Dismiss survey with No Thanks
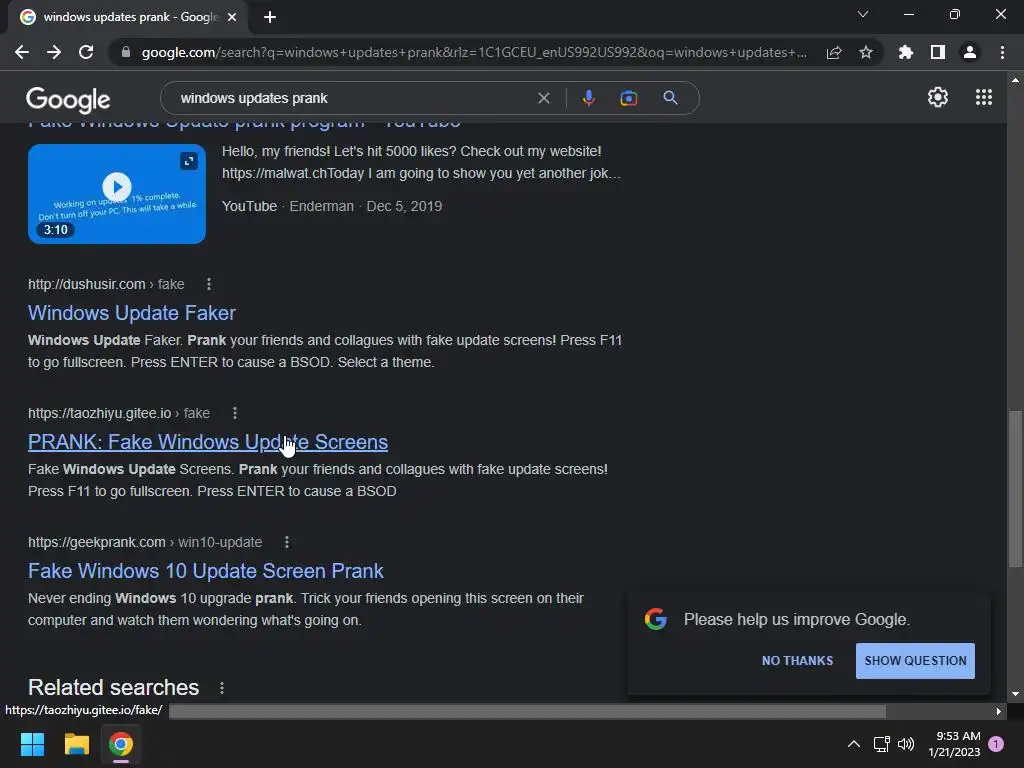 point(797,660)
